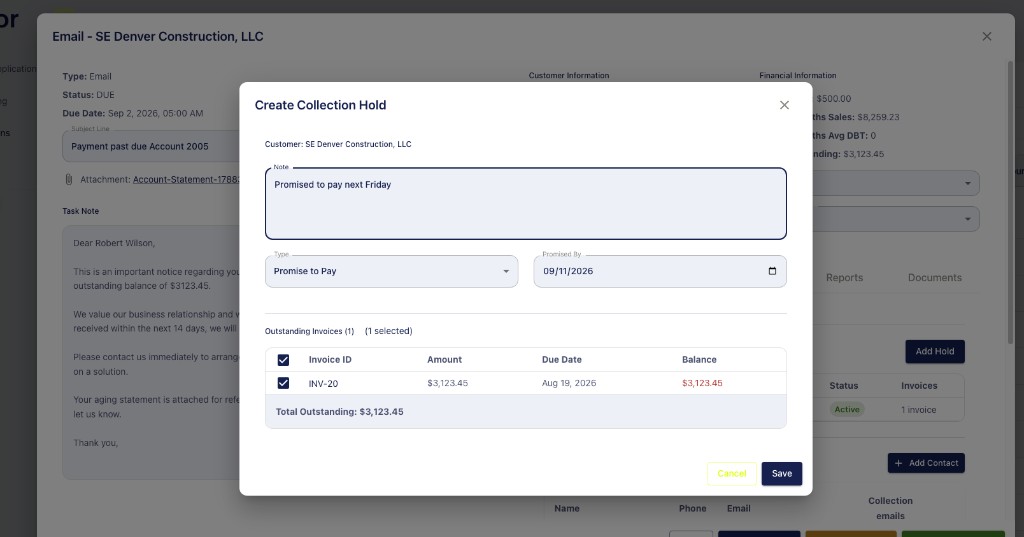Save the collection hold

point(782,474)
